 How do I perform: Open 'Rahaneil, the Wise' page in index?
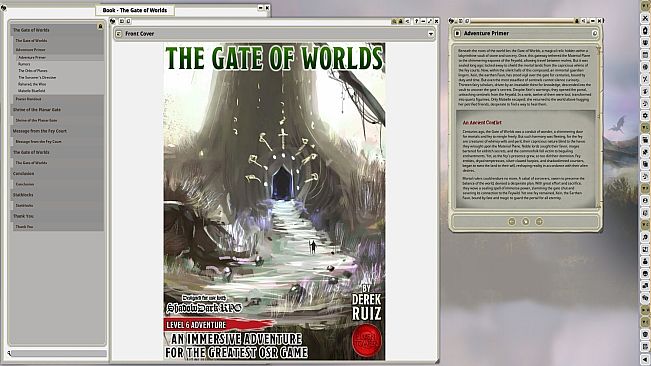pyautogui.click(x=32, y=84)
